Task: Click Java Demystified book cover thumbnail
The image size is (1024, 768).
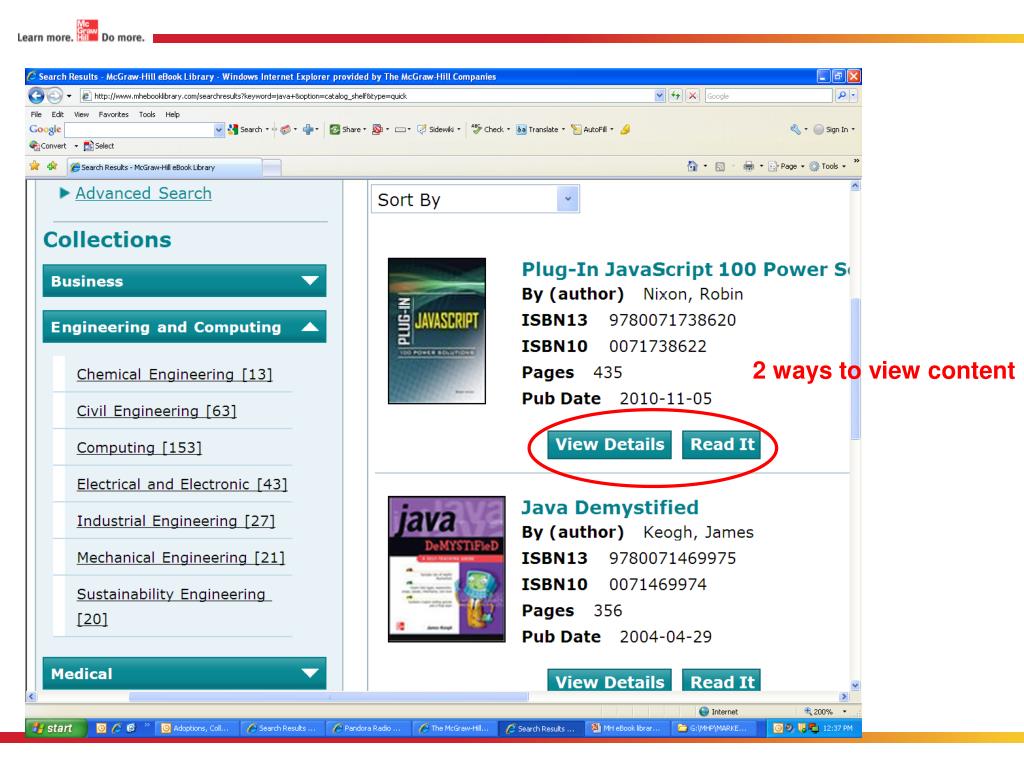Action: (447, 569)
